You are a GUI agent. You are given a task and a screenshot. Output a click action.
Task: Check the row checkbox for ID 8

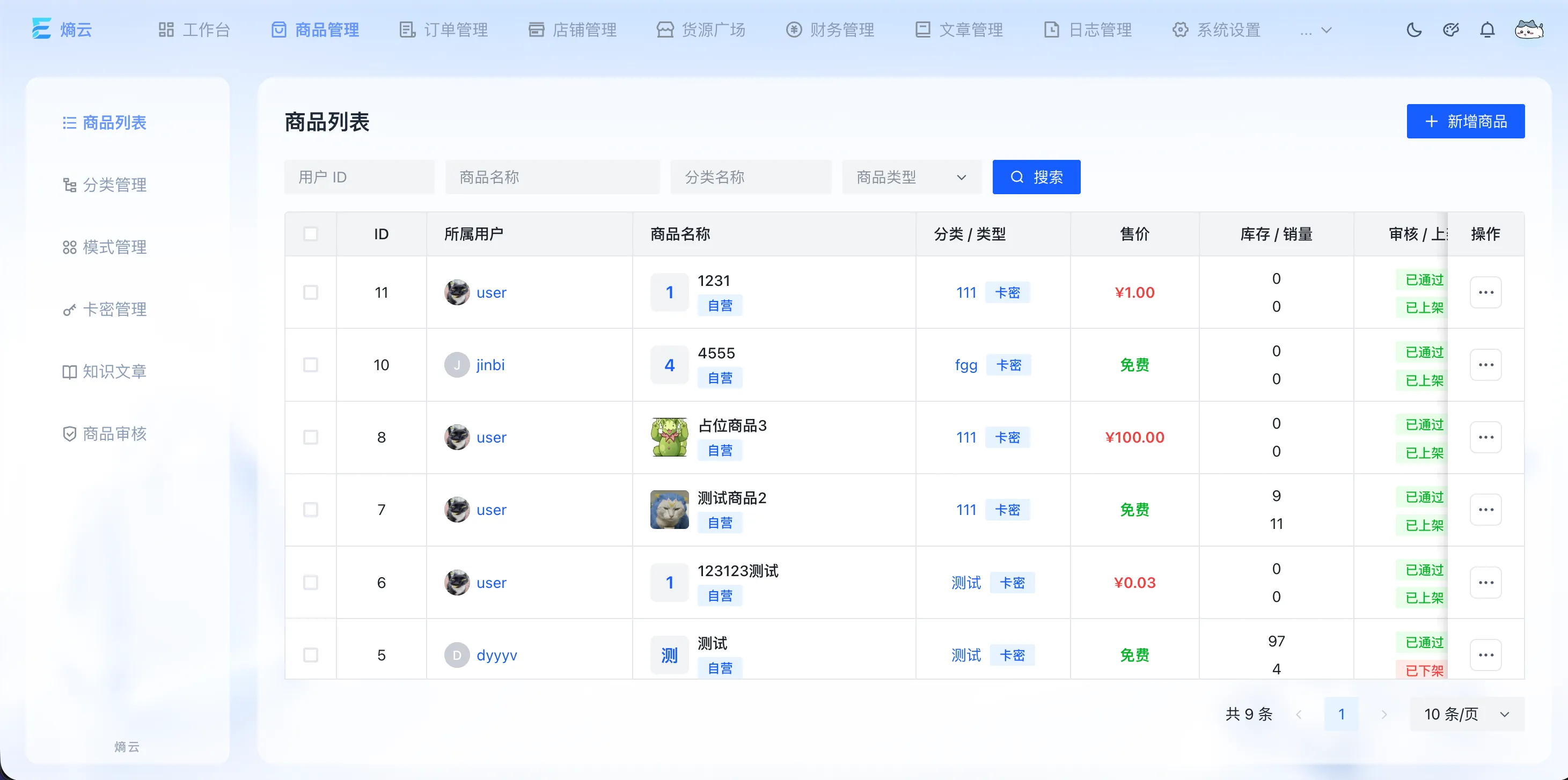coord(311,437)
